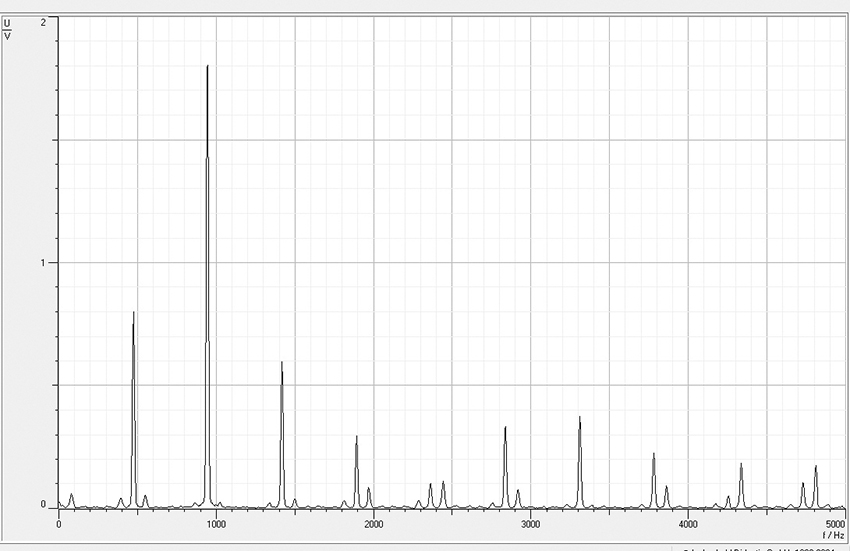Click the 4000 tick label on x-axis
The height and width of the screenshot is (551, 850).
687,524
